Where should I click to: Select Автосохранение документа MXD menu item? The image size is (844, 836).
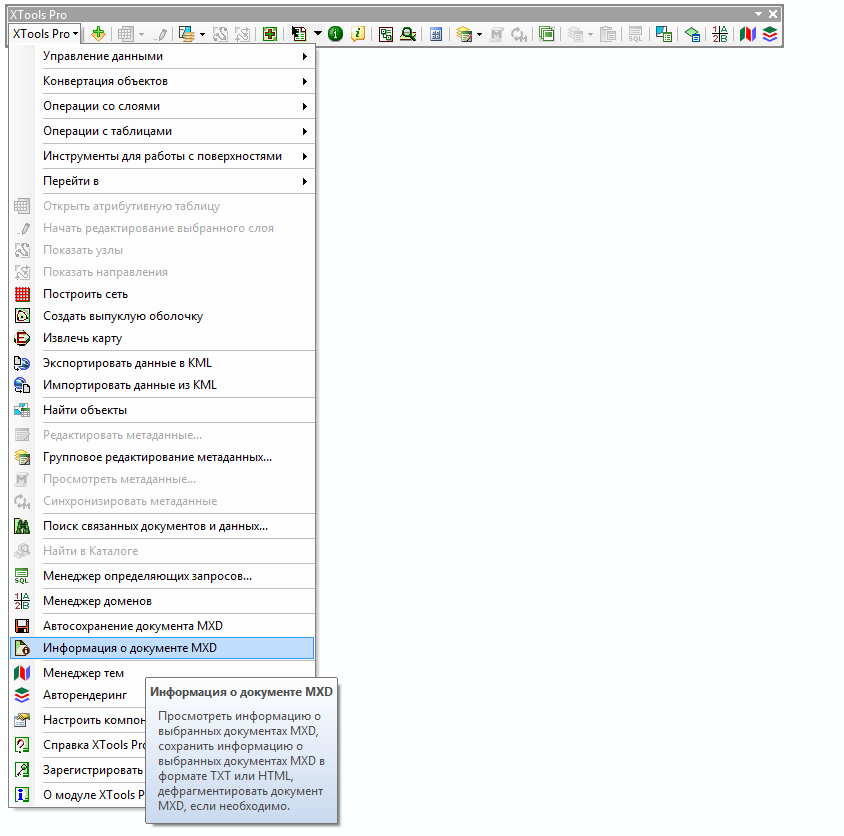162,626
